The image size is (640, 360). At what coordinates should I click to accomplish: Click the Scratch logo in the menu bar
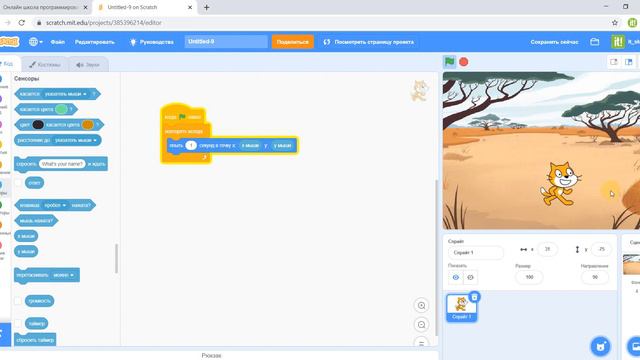tap(9, 42)
